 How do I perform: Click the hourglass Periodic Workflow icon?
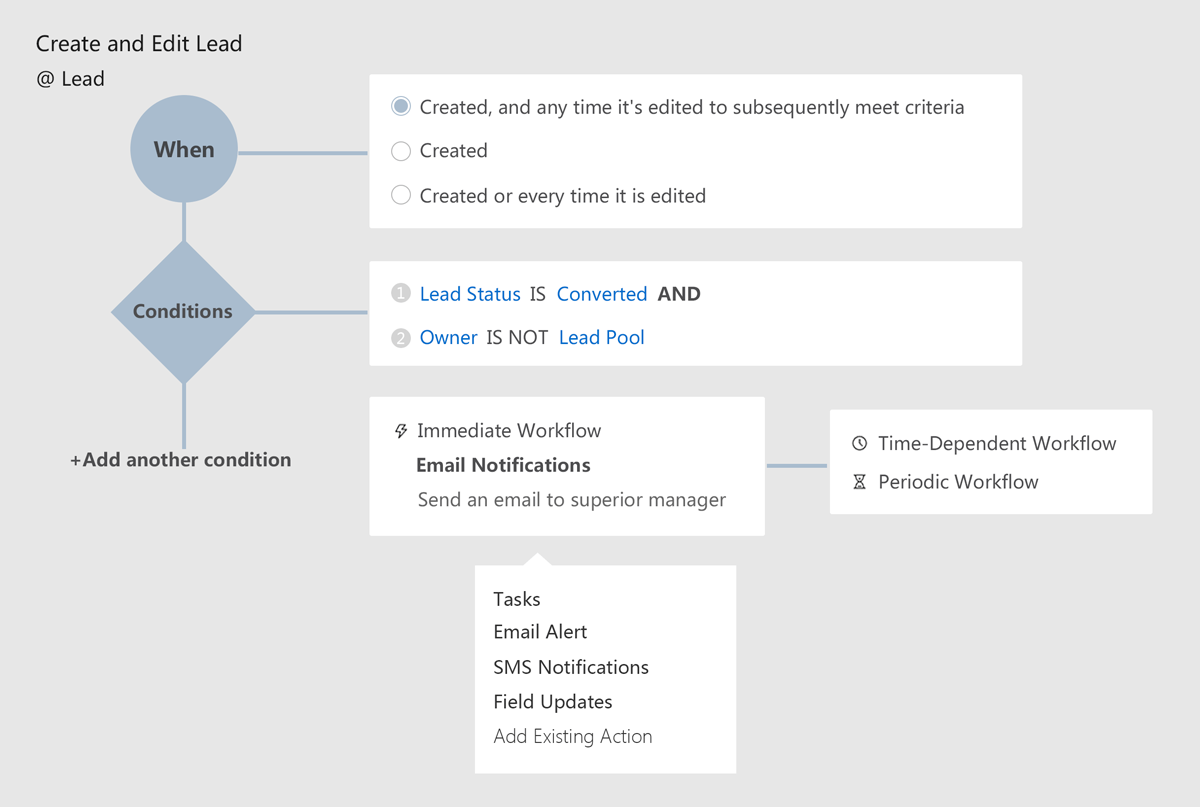pyautogui.click(x=859, y=482)
